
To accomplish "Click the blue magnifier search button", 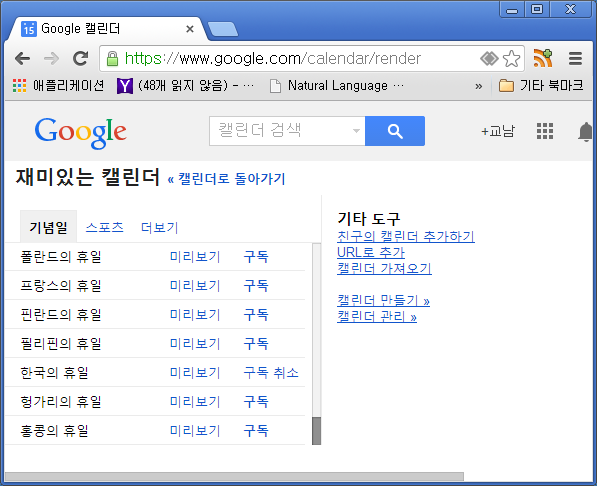I will [x=395, y=131].
